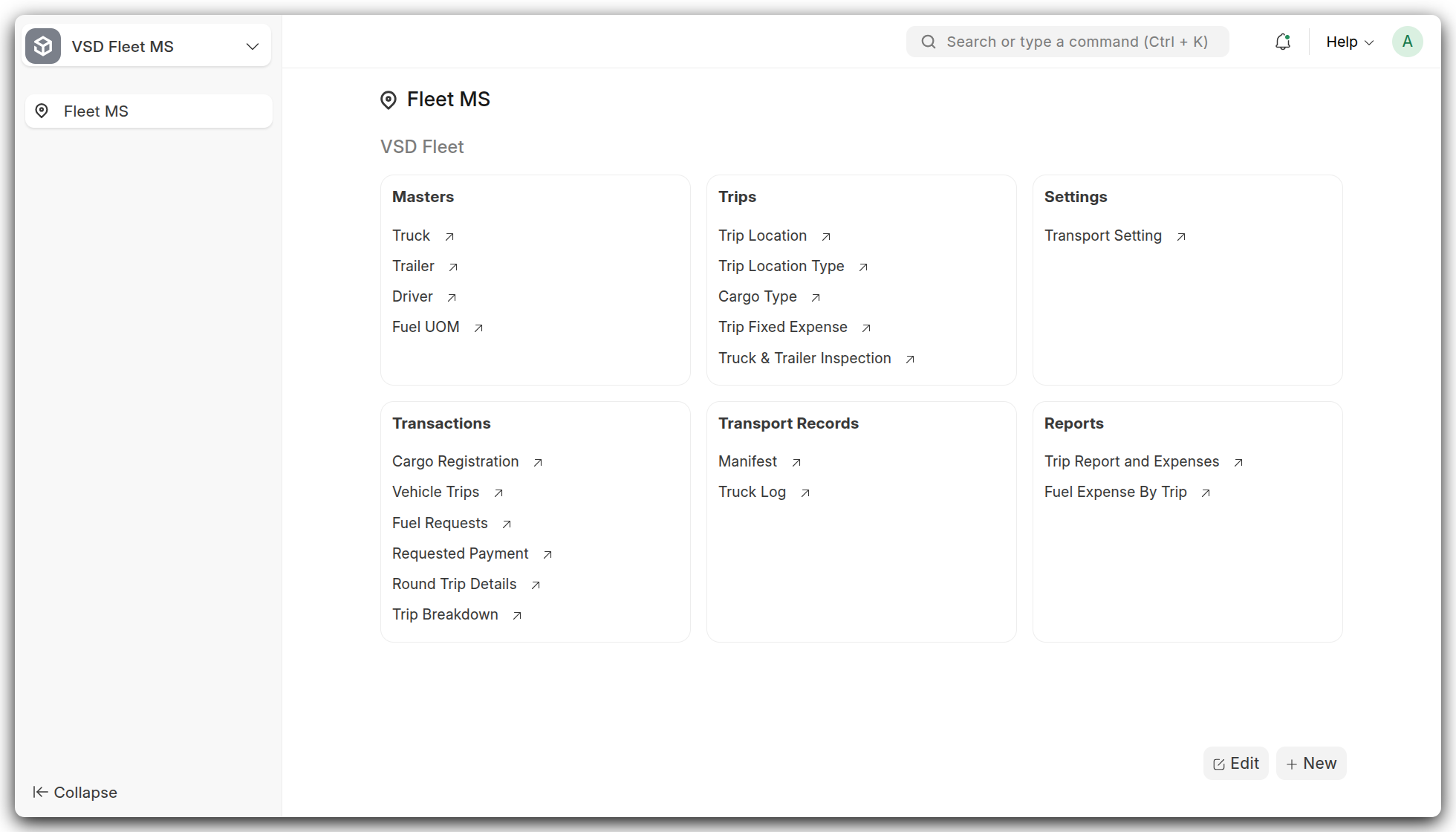Click the sidebar Fleet MS location pin icon
This screenshot has width=1456, height=832.
(42, 111)
